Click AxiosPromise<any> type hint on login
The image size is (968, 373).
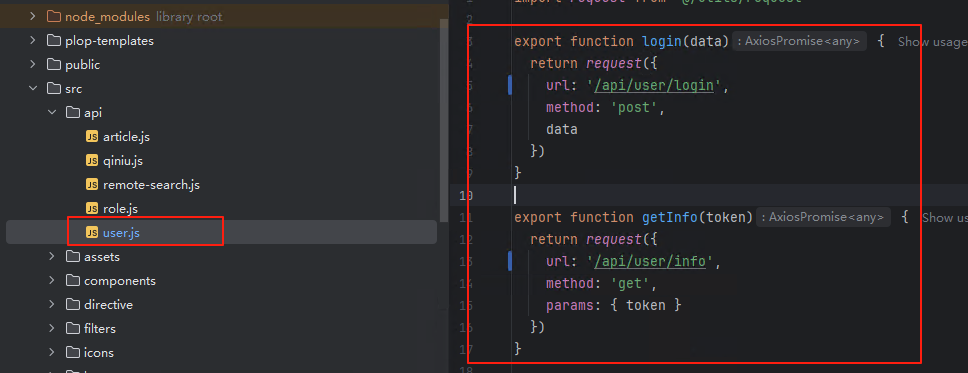coord(799,41)
